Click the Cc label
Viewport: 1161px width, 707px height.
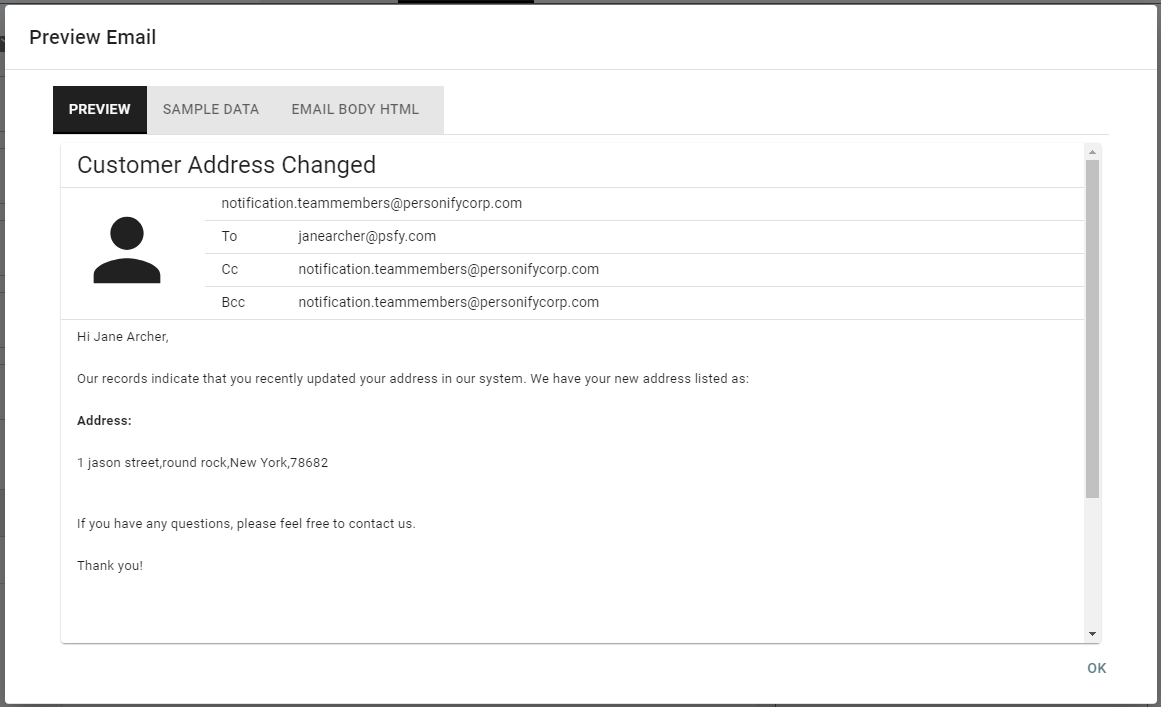(x=230, y=269)
